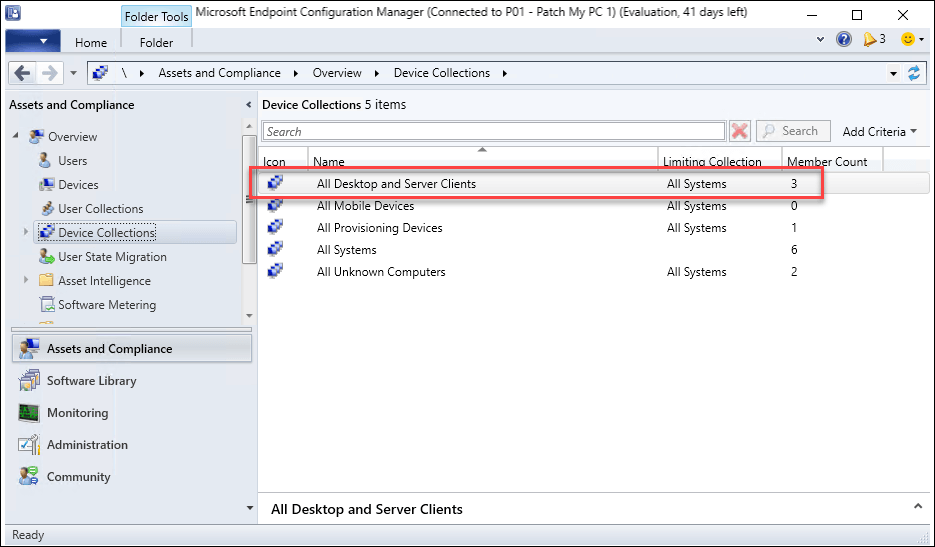Screen dimensions: 935x547
Task: Clear search with the red X
Action: [739, 131]
